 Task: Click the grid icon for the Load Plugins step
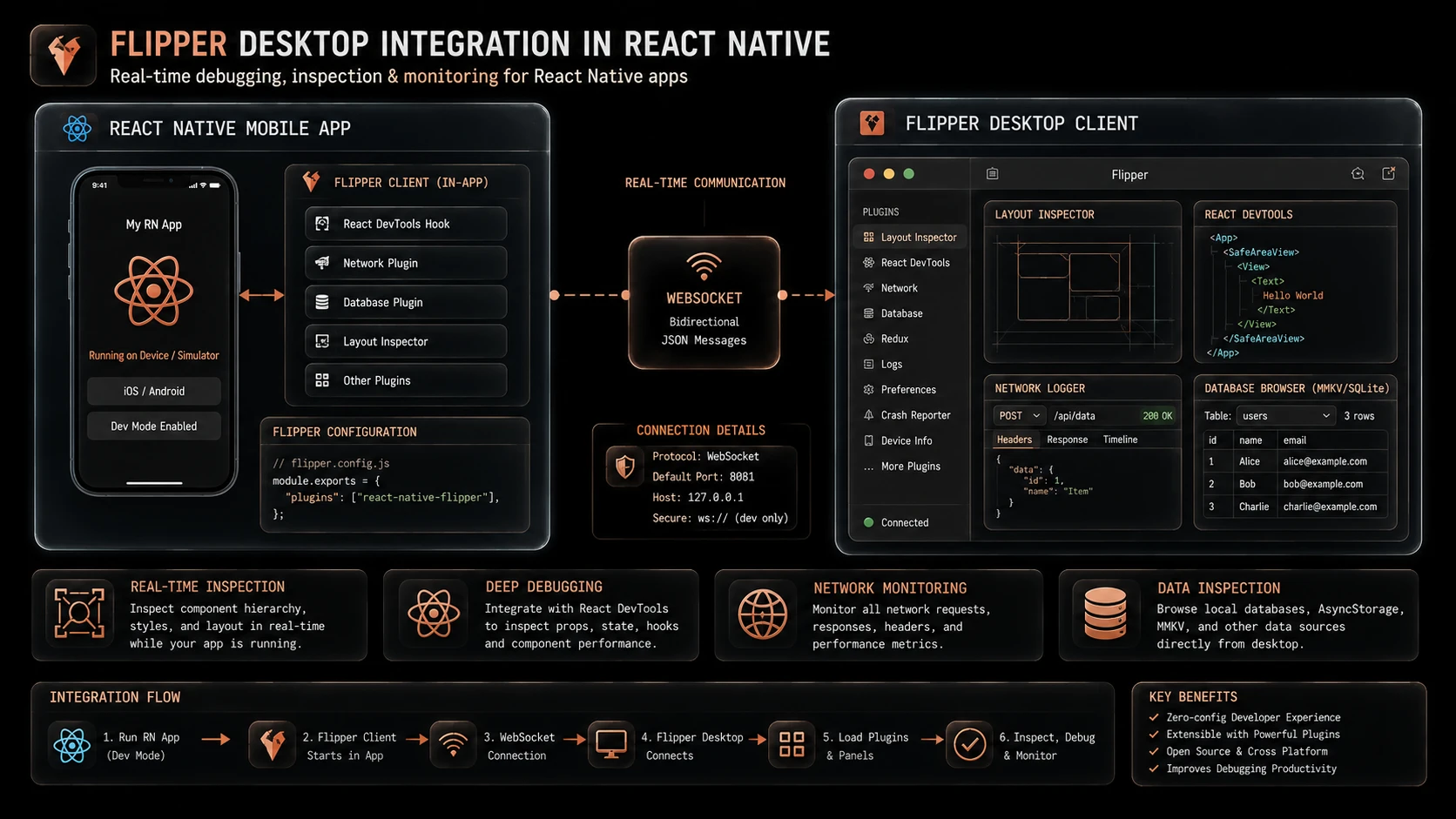pyautogui.click(x=792, y=744)
